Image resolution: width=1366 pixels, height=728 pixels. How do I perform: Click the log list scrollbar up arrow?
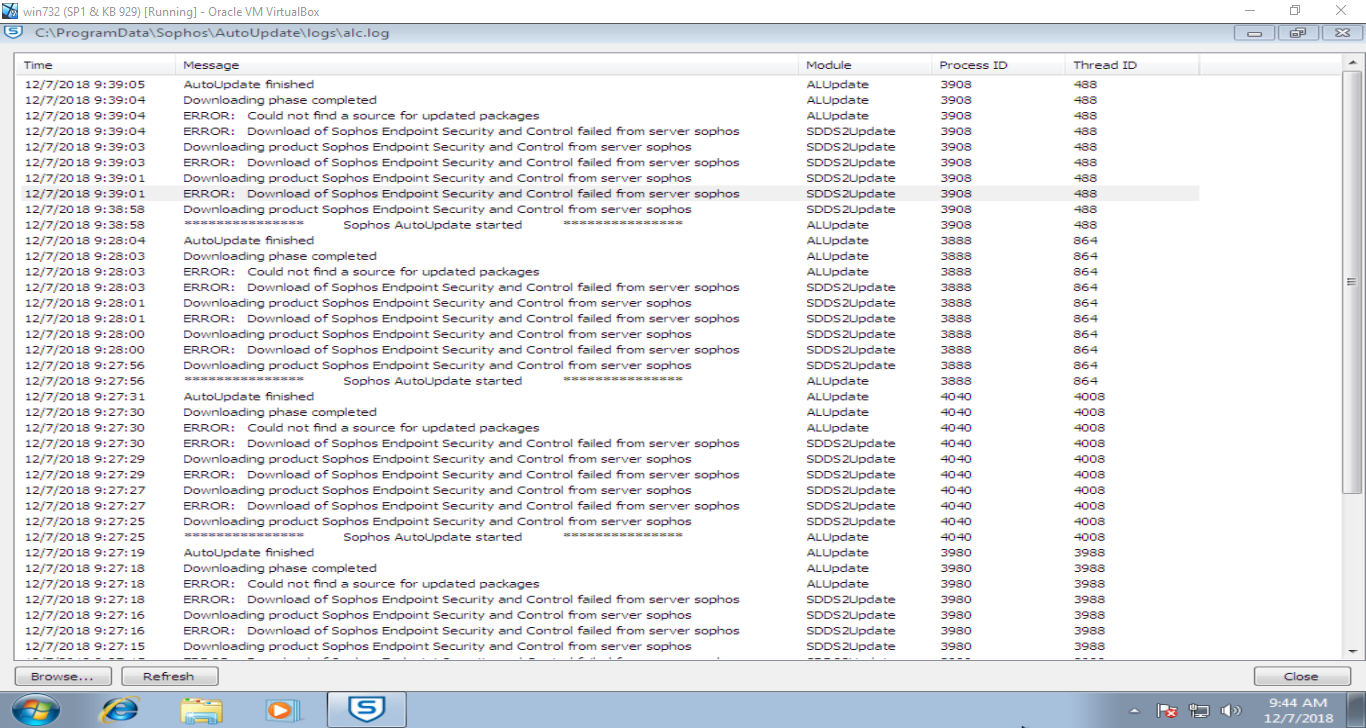click(1350, 64)
